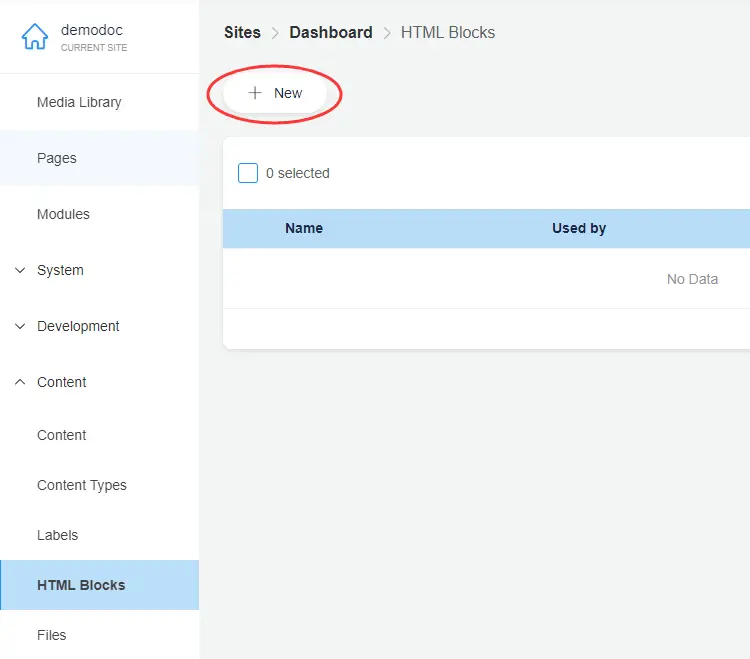Tick the select-all checkbox next to "0 selected"

[248, 173]
